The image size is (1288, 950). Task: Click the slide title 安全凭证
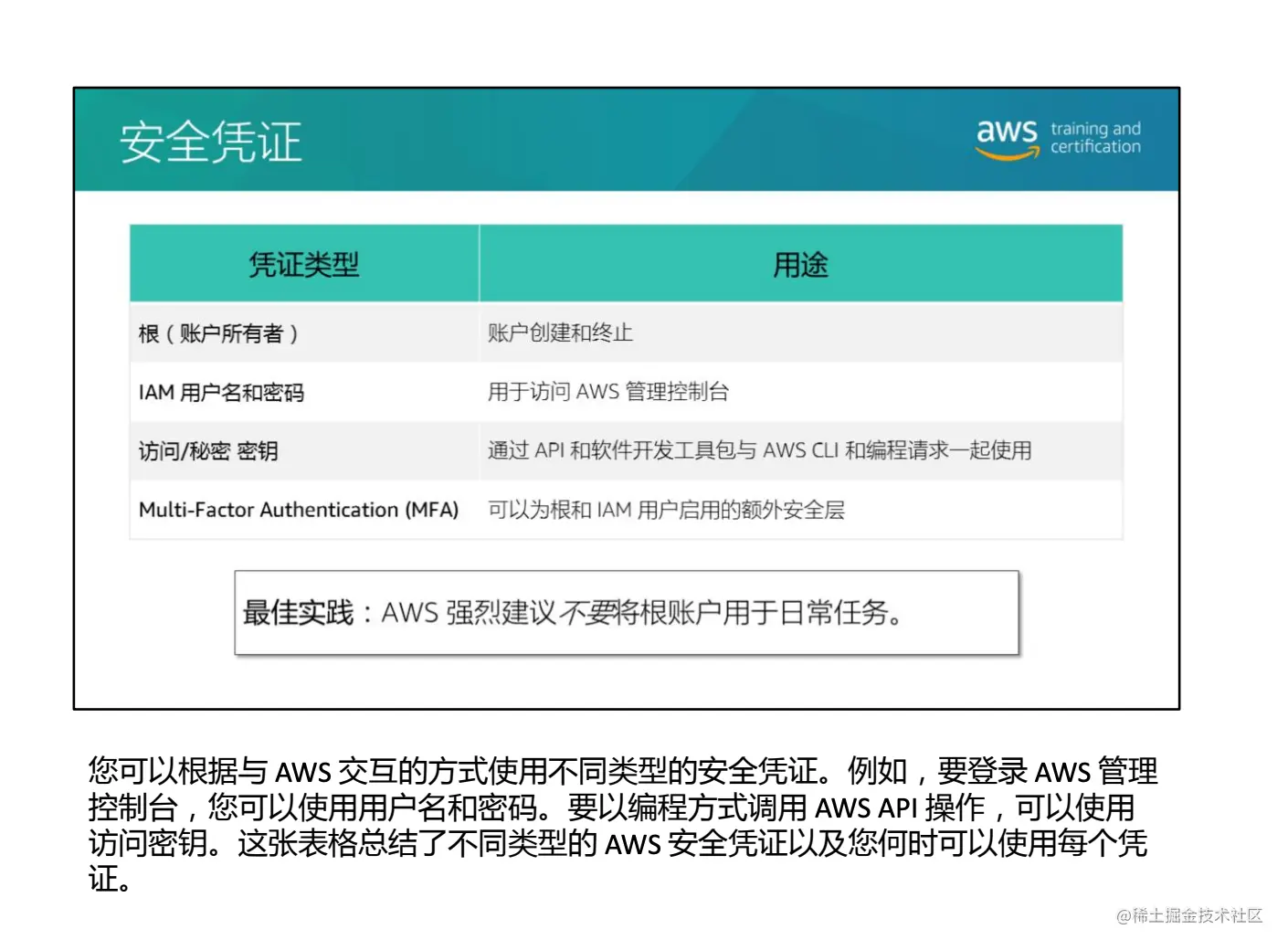(x=211, y=142)
